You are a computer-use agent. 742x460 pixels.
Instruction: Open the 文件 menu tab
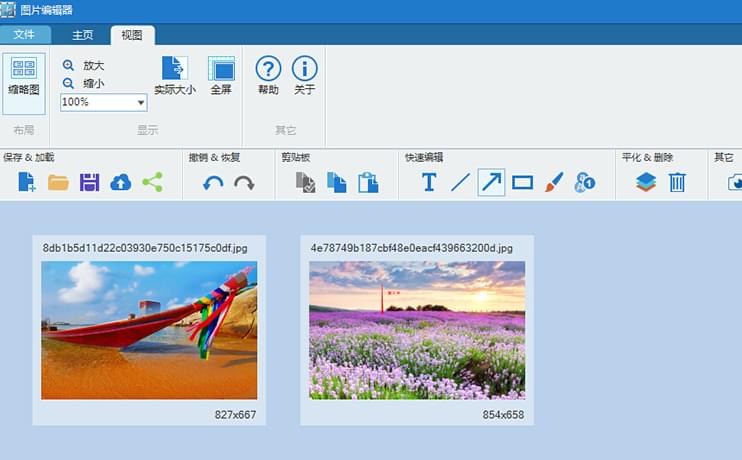[x=24, y=35]
